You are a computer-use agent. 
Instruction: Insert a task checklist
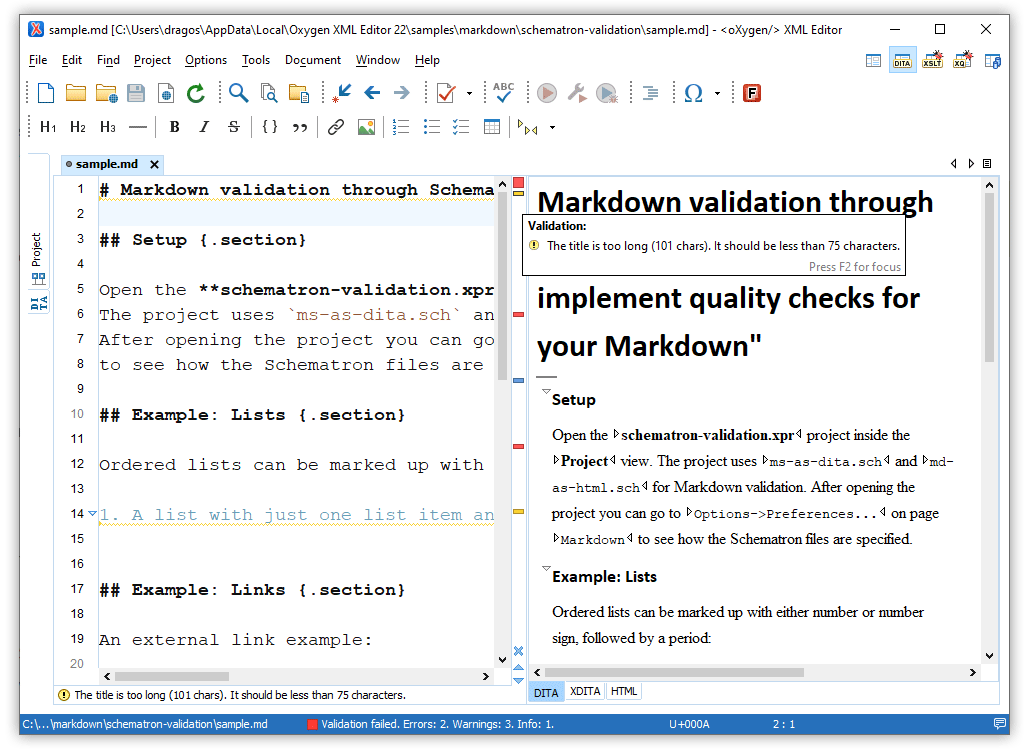461,127
